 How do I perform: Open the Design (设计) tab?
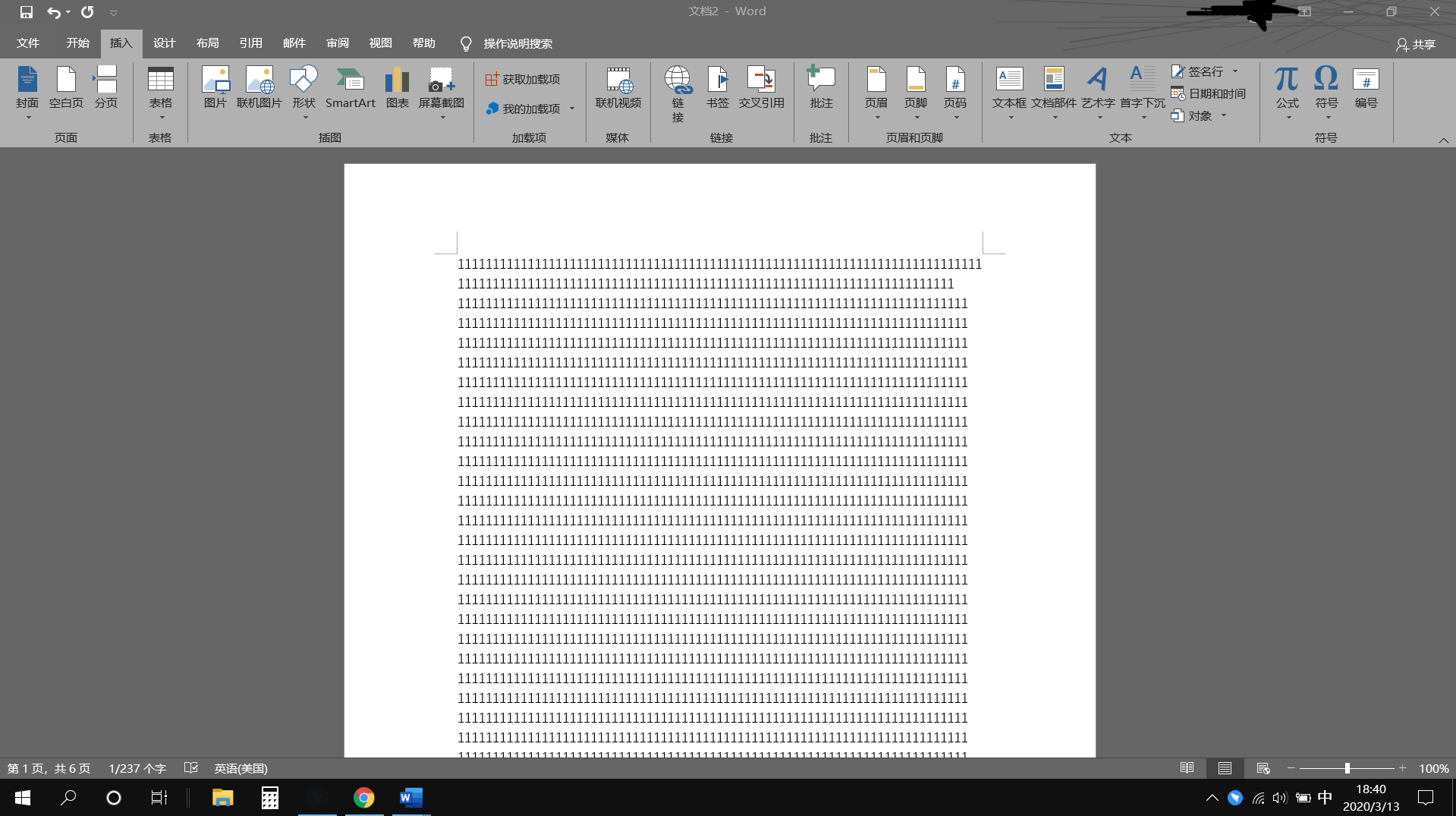coord(164,43)
